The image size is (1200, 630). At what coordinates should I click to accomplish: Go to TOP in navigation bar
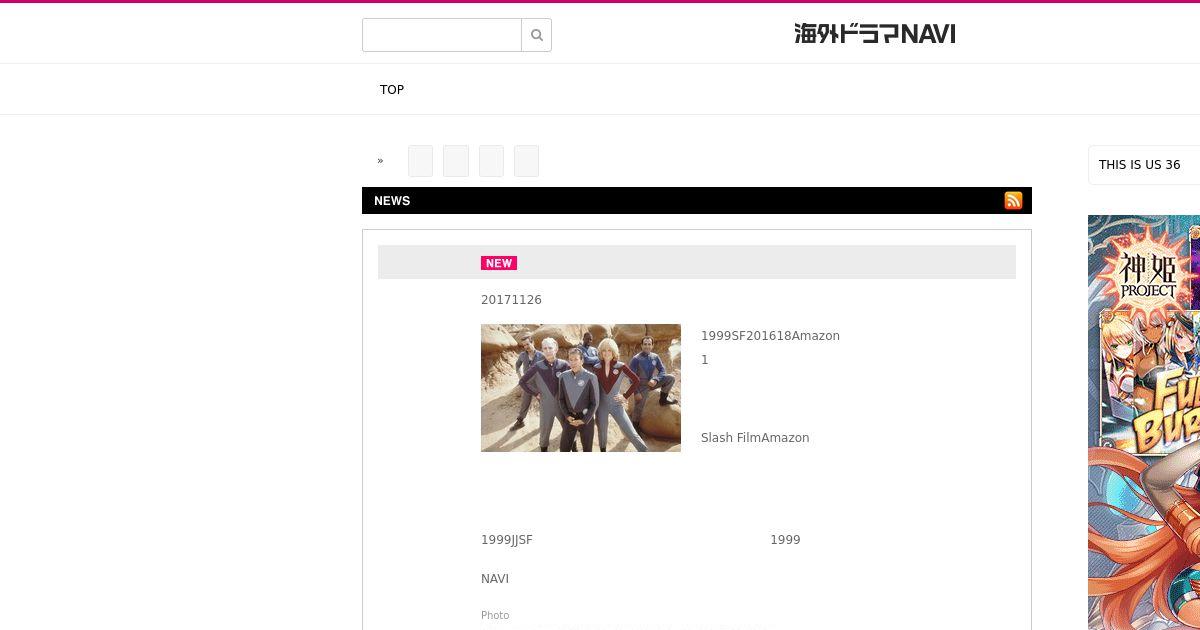tap(392, 90)
